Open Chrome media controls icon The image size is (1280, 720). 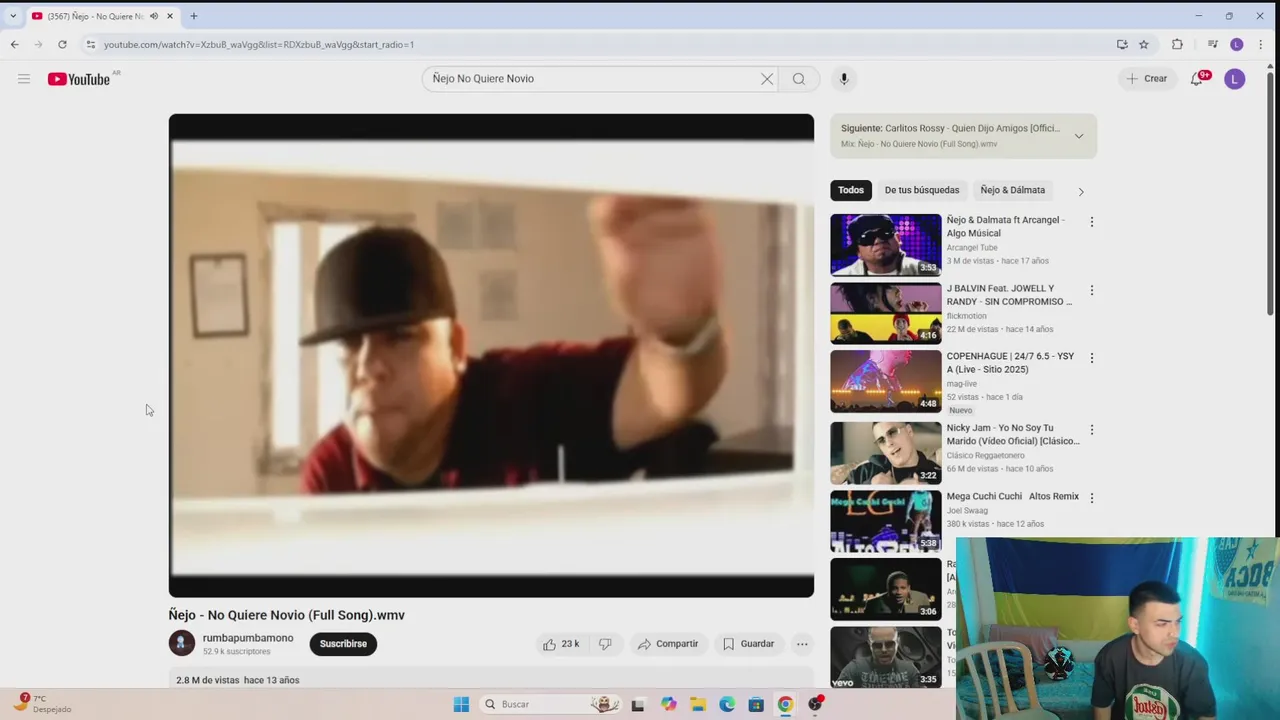click(1213, 44)
